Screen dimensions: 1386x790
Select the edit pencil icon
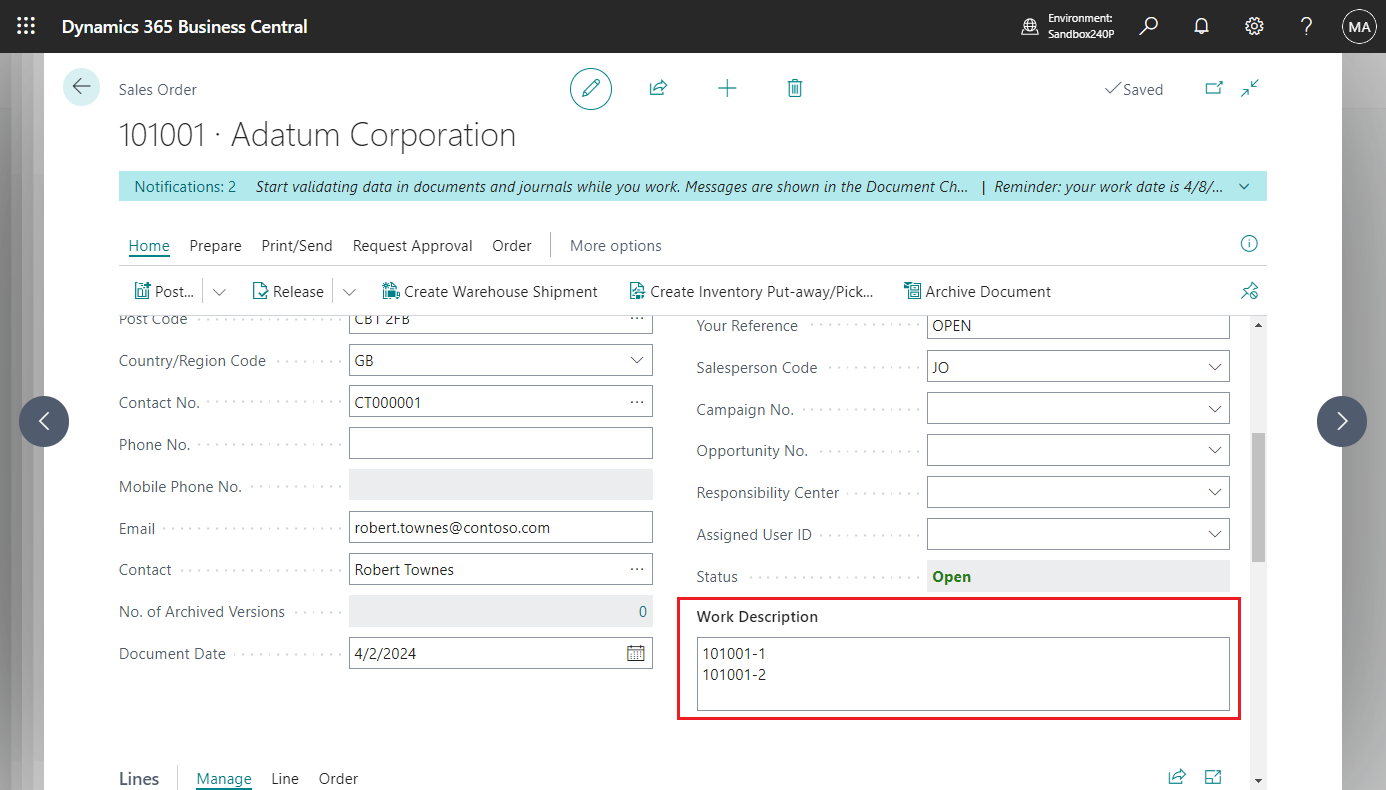(590, 88)
